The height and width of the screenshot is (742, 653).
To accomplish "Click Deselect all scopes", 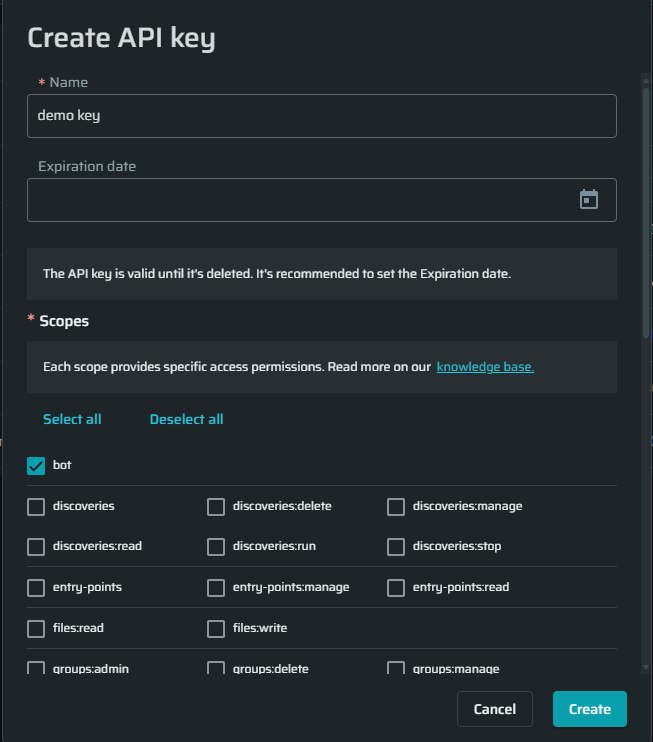I will [186, 419].
